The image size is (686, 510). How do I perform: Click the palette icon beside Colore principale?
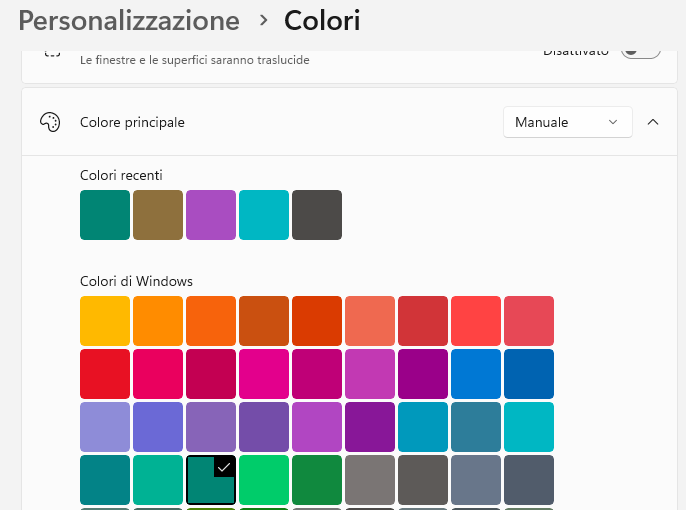click(50, 122)
